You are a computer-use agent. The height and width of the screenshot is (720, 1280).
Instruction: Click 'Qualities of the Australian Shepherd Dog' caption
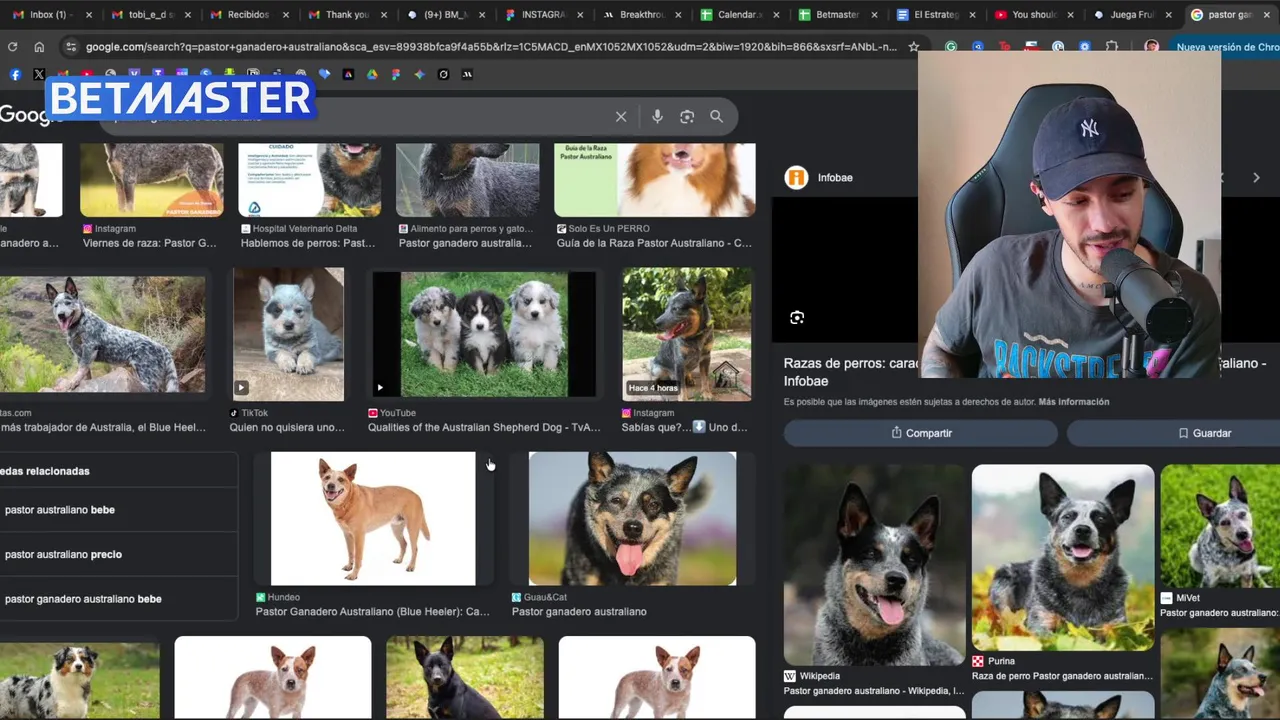[484, 428]
